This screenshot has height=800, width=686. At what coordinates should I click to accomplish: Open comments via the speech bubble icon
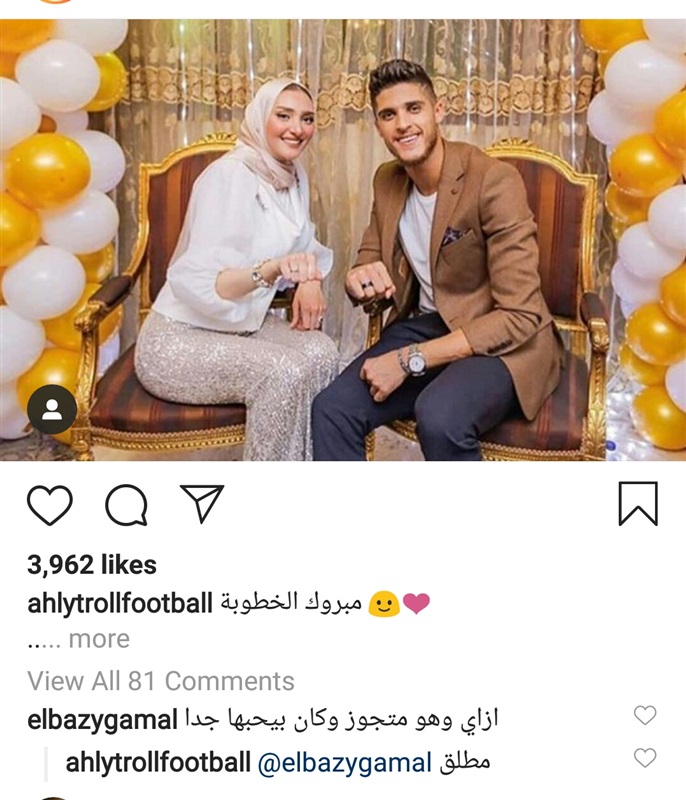pos(126,505)
